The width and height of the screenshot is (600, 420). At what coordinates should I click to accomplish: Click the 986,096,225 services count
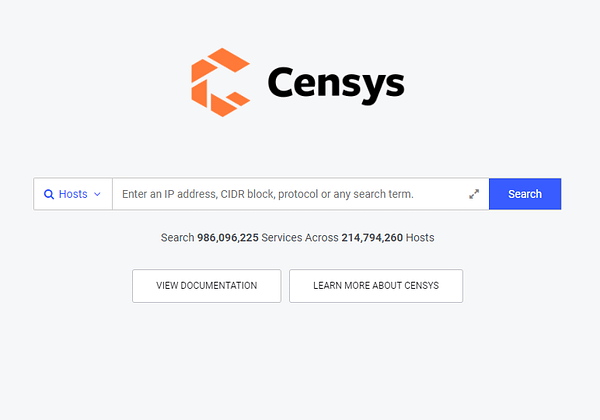click(x=228, y=238)
